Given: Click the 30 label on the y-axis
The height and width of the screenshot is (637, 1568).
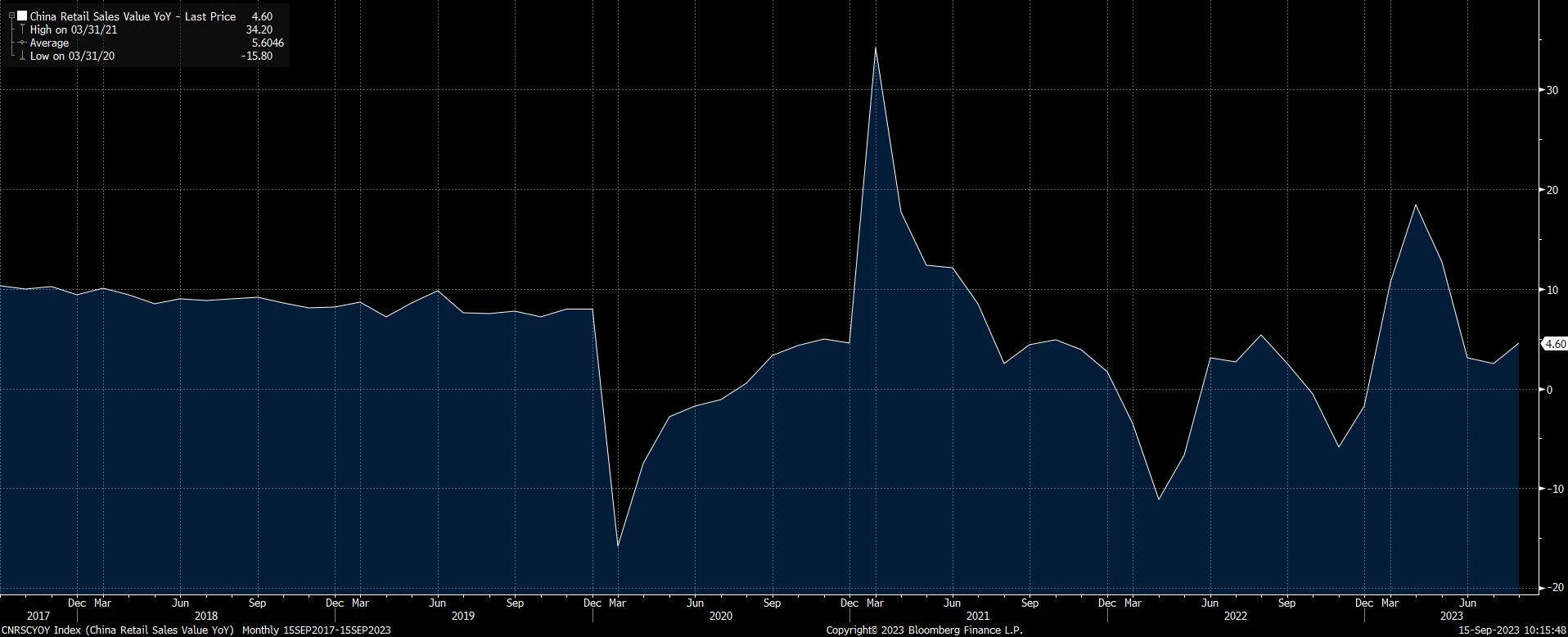Looking at the screenshot, I should click(x=1552, y=90).
